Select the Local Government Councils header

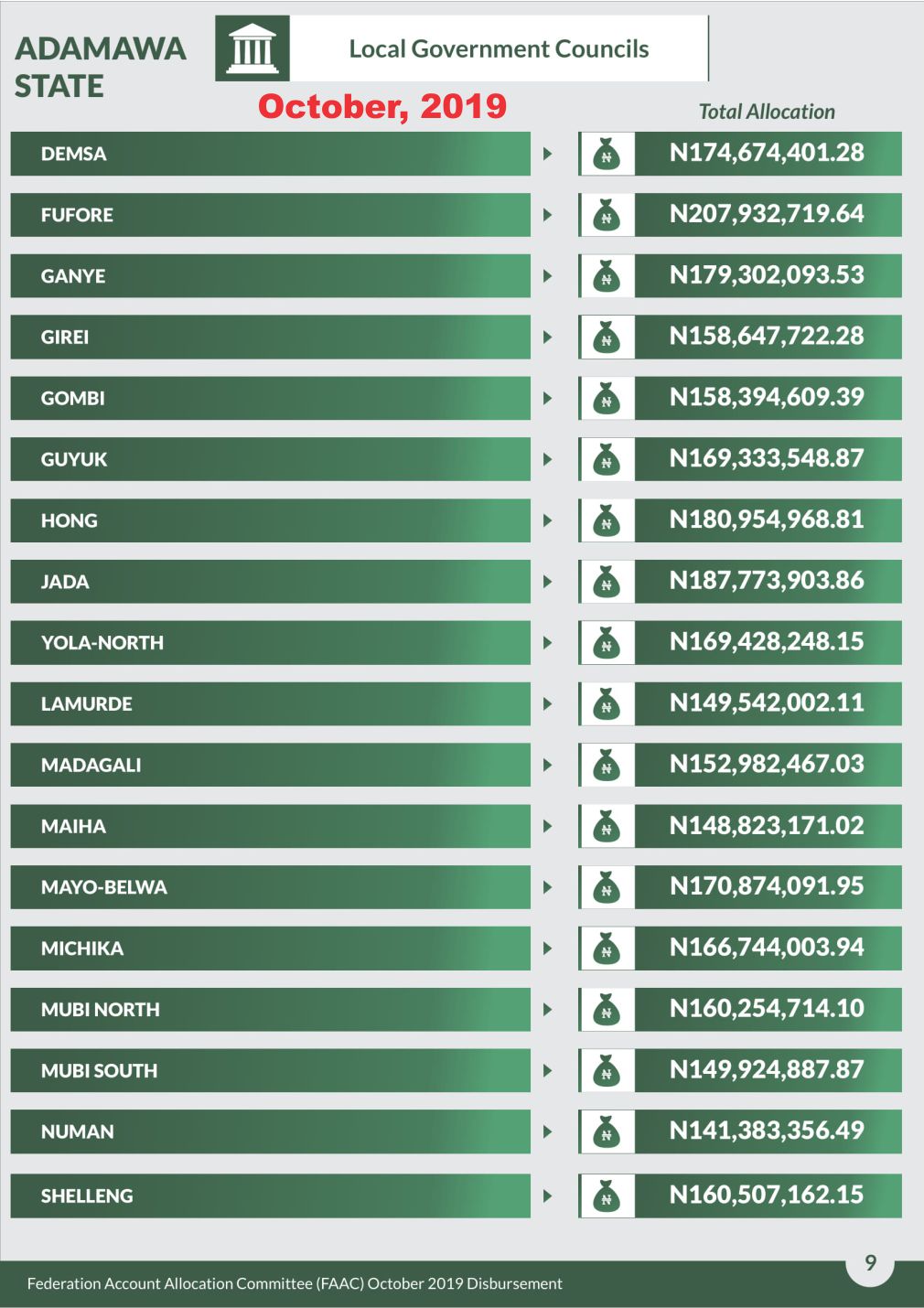(x=499, y=48)
